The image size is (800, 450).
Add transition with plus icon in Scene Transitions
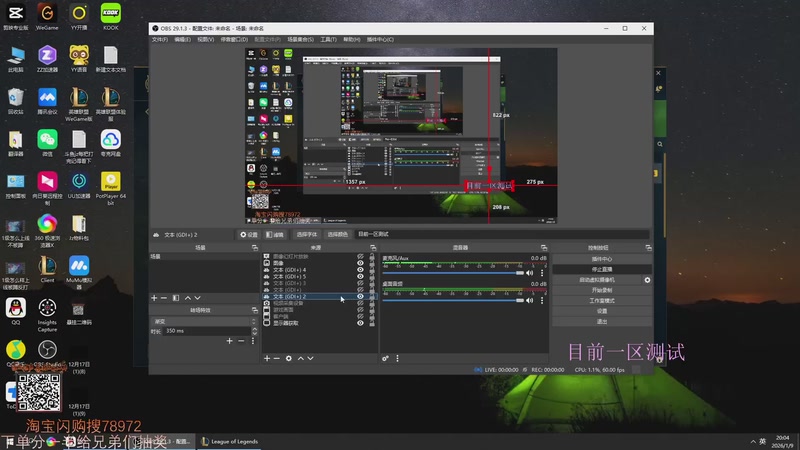(230, 341)
